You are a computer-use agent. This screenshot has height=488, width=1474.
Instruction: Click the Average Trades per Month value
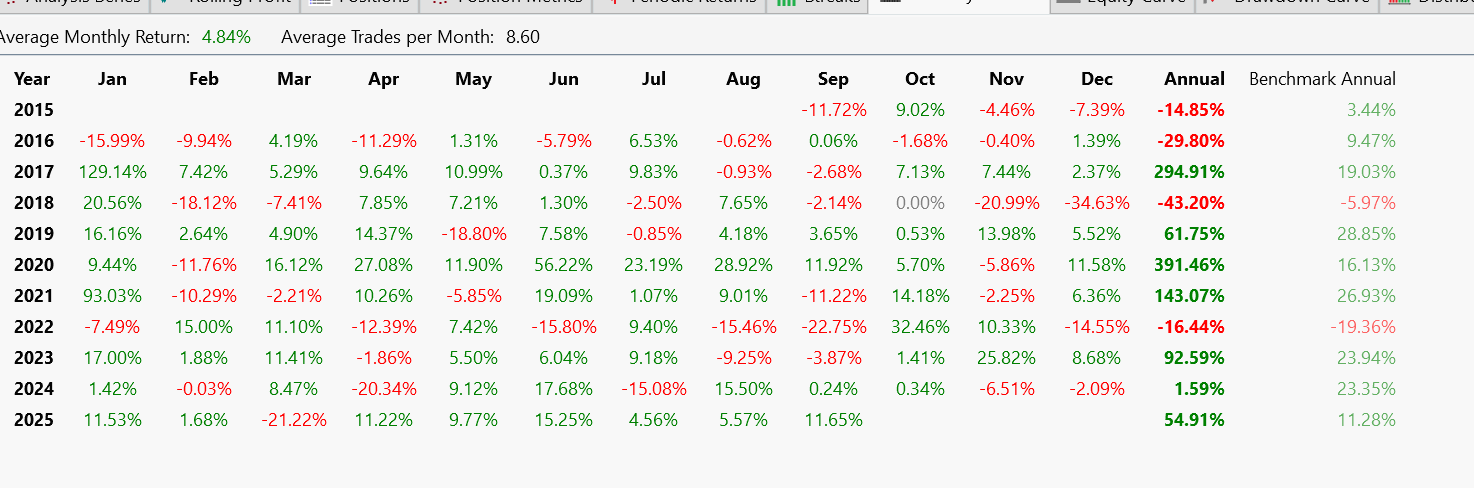point(523,38)
